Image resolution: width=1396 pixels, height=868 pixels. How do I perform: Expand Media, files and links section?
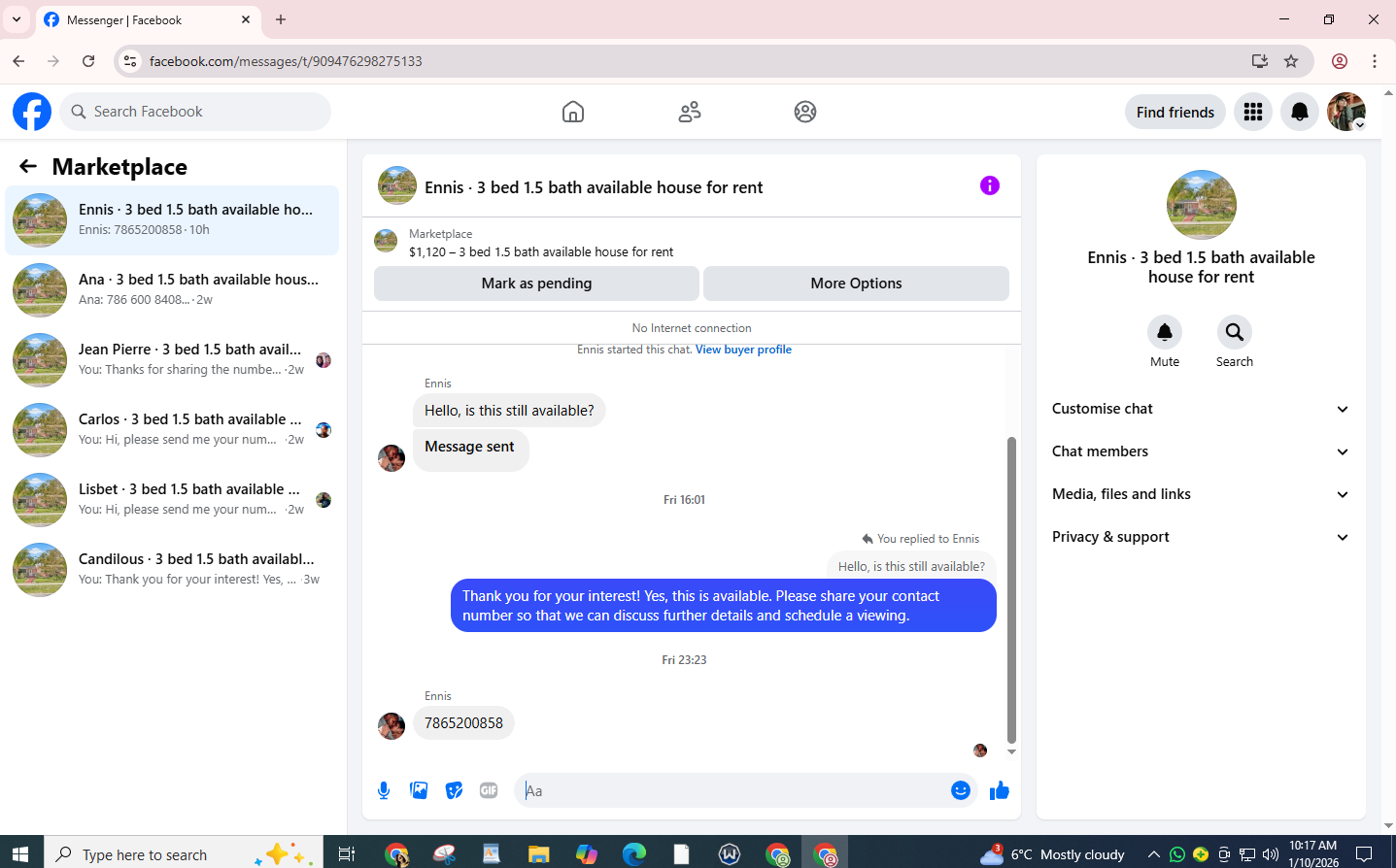coord(1201,494)
